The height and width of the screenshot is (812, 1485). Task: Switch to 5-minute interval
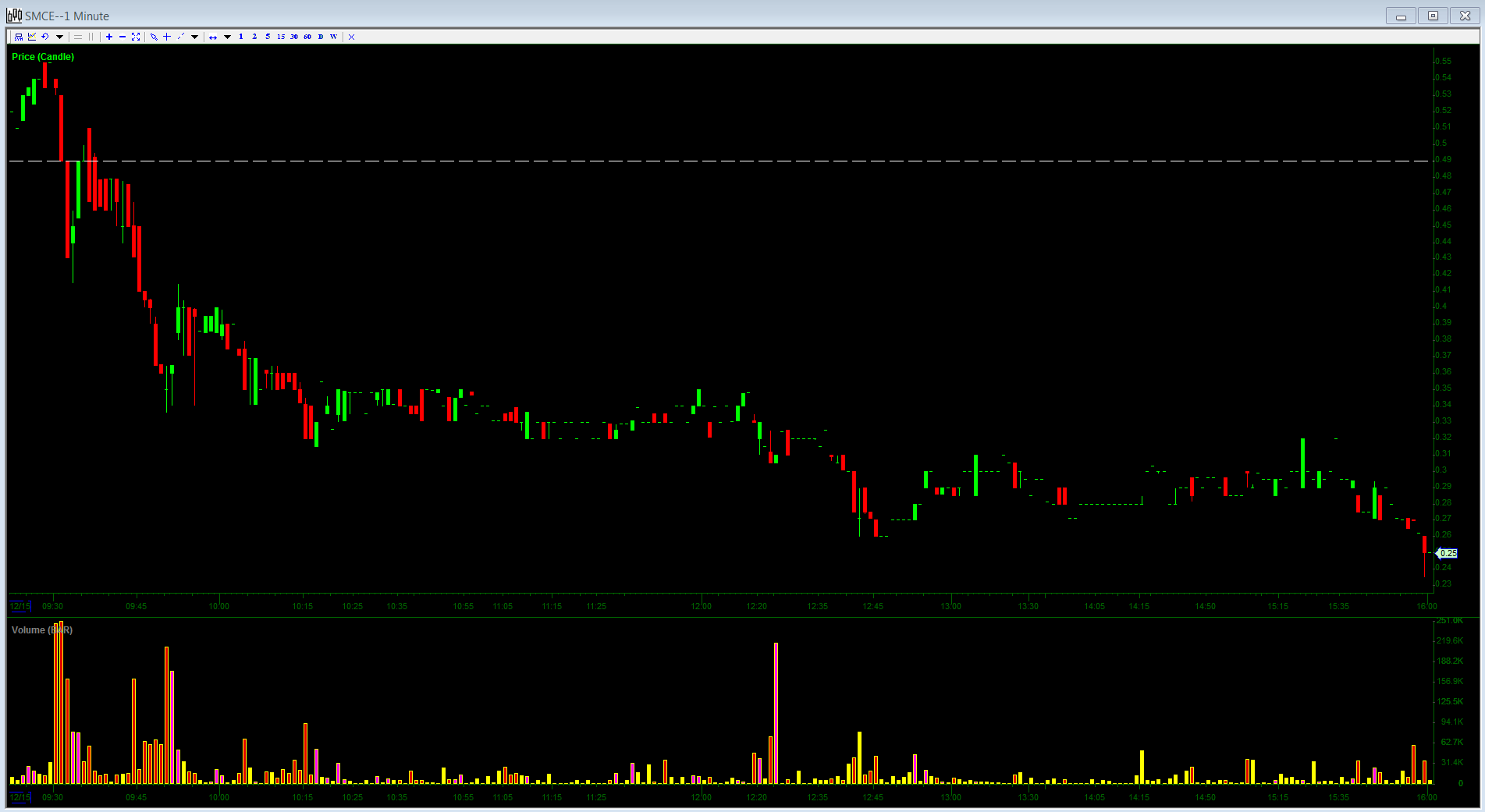(x=268, y=37)
